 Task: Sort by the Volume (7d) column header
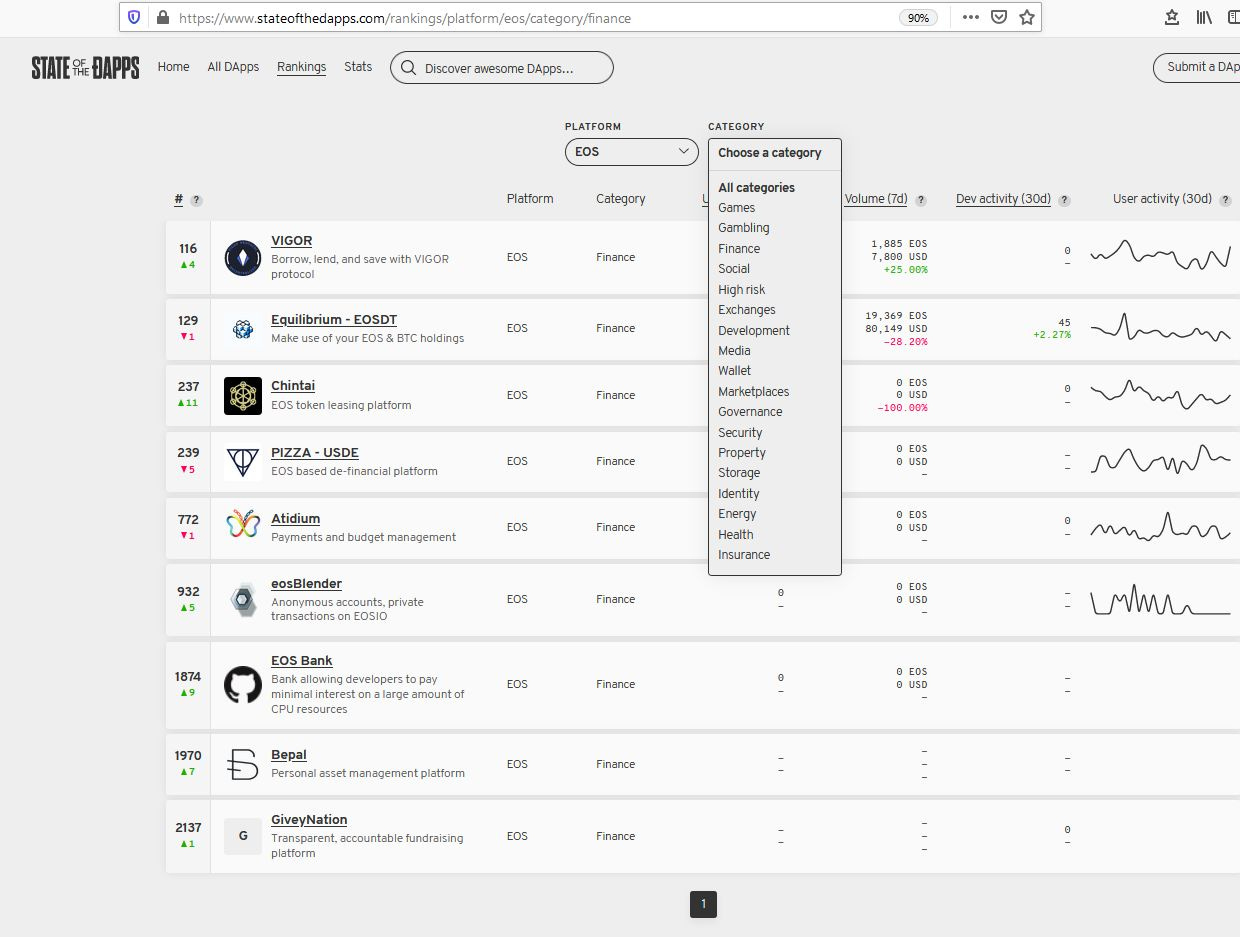click(x=876, y=199)
